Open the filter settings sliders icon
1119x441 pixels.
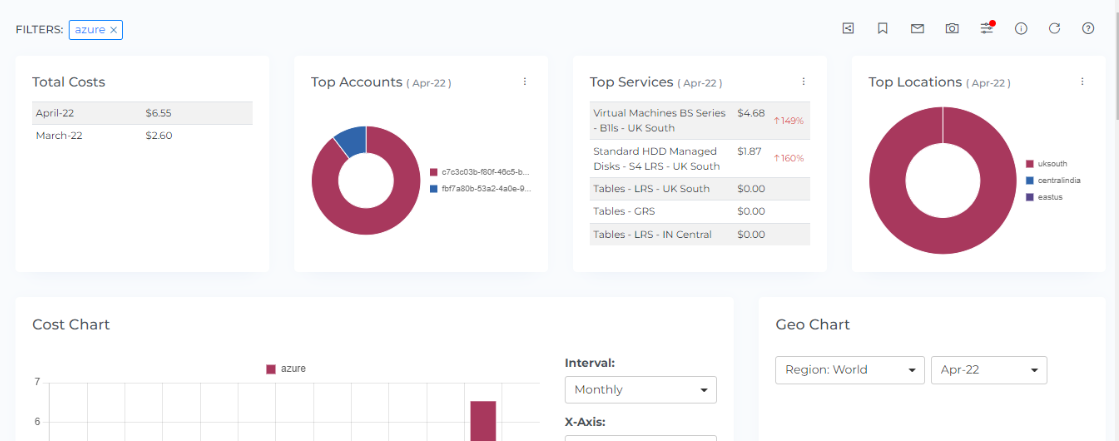987,29
